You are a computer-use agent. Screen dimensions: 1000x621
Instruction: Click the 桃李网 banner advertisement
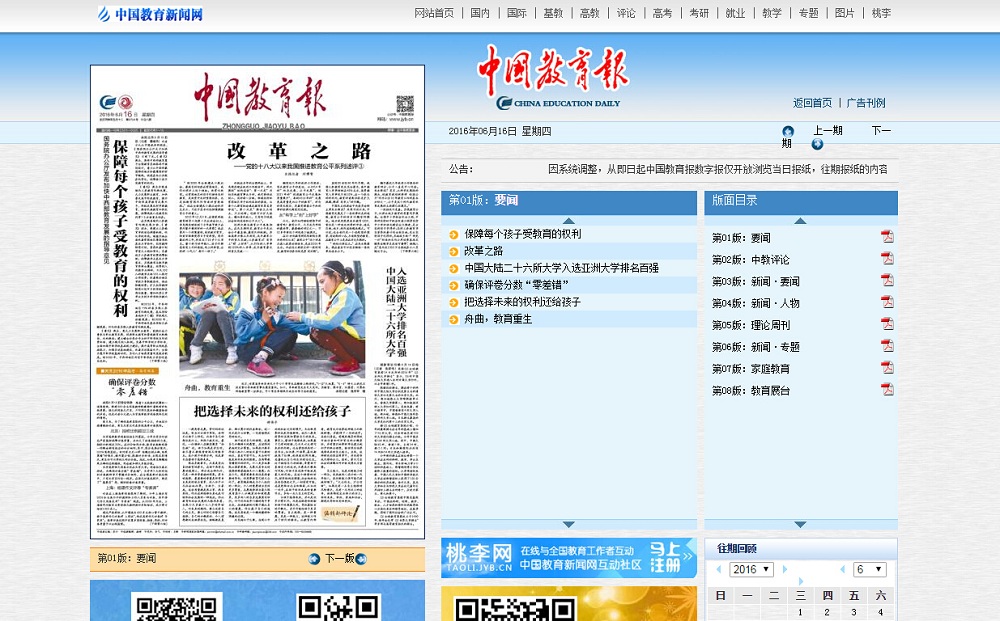(569, 558)
